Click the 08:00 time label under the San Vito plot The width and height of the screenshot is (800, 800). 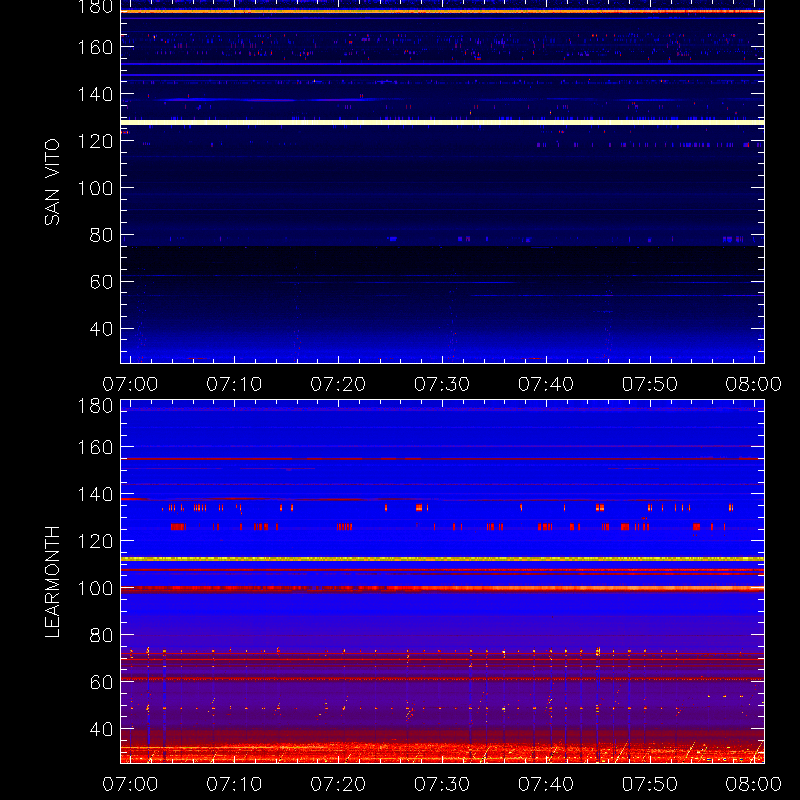[754, 384]
